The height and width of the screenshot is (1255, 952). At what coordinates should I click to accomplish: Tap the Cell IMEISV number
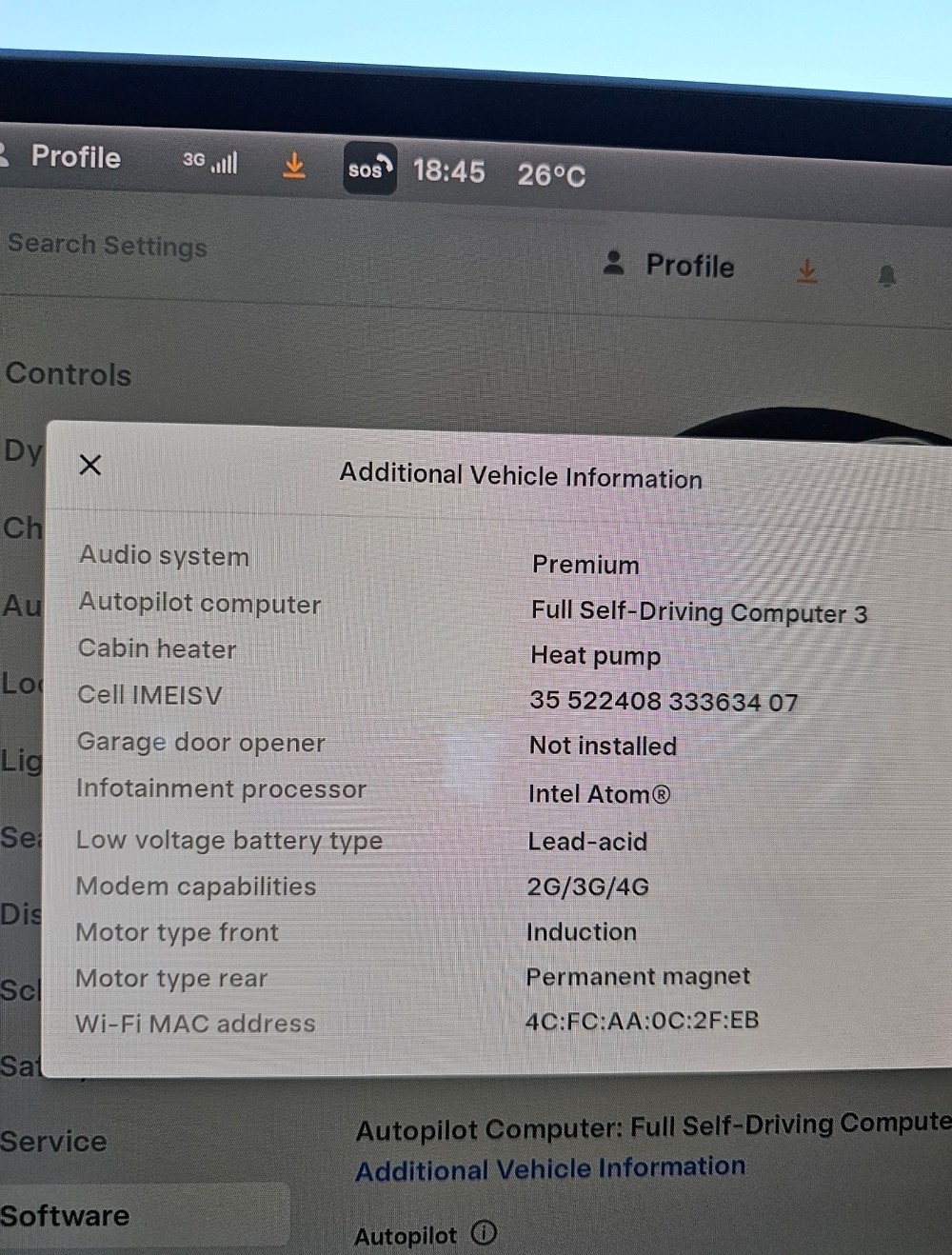coord(664,702)
